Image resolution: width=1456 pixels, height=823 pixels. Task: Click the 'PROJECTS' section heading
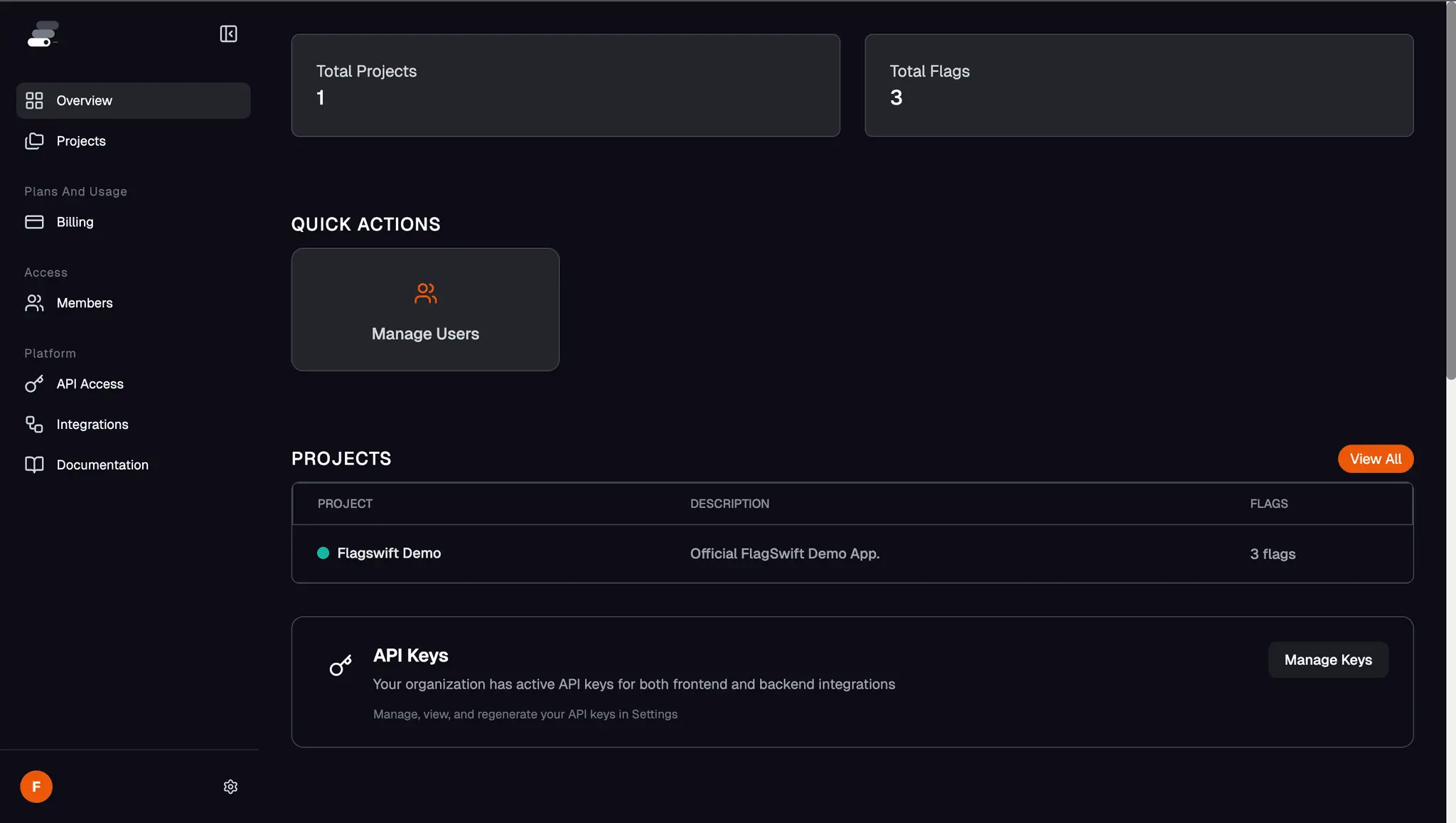pyautogui.click(x=341, y=459)
